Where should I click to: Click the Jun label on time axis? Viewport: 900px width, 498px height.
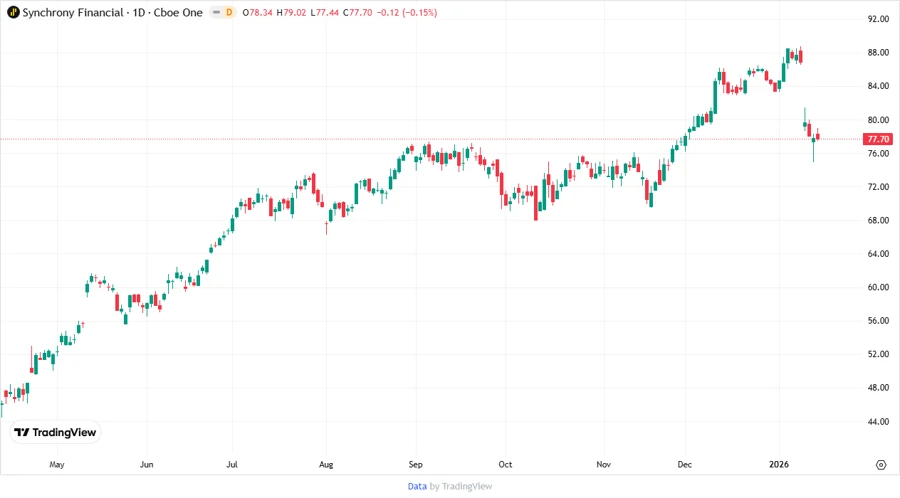tap(146, 464)
